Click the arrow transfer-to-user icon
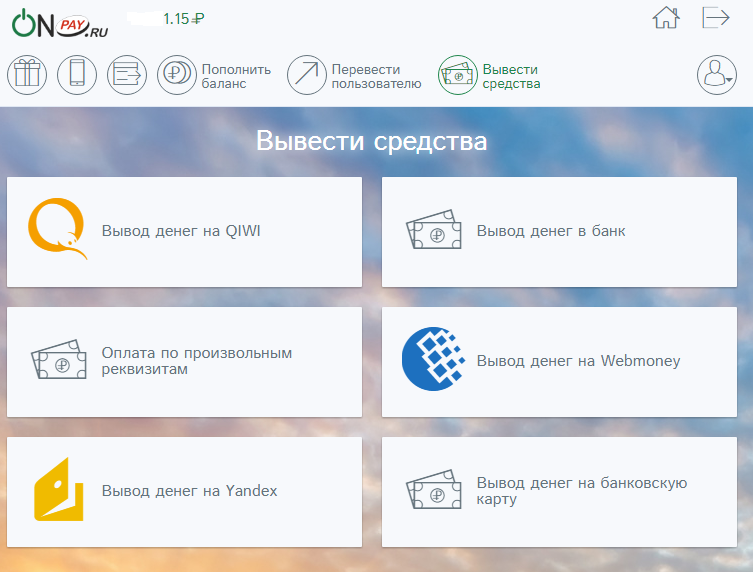The width and height of the screenshot is (753, 572). point(307,75)
